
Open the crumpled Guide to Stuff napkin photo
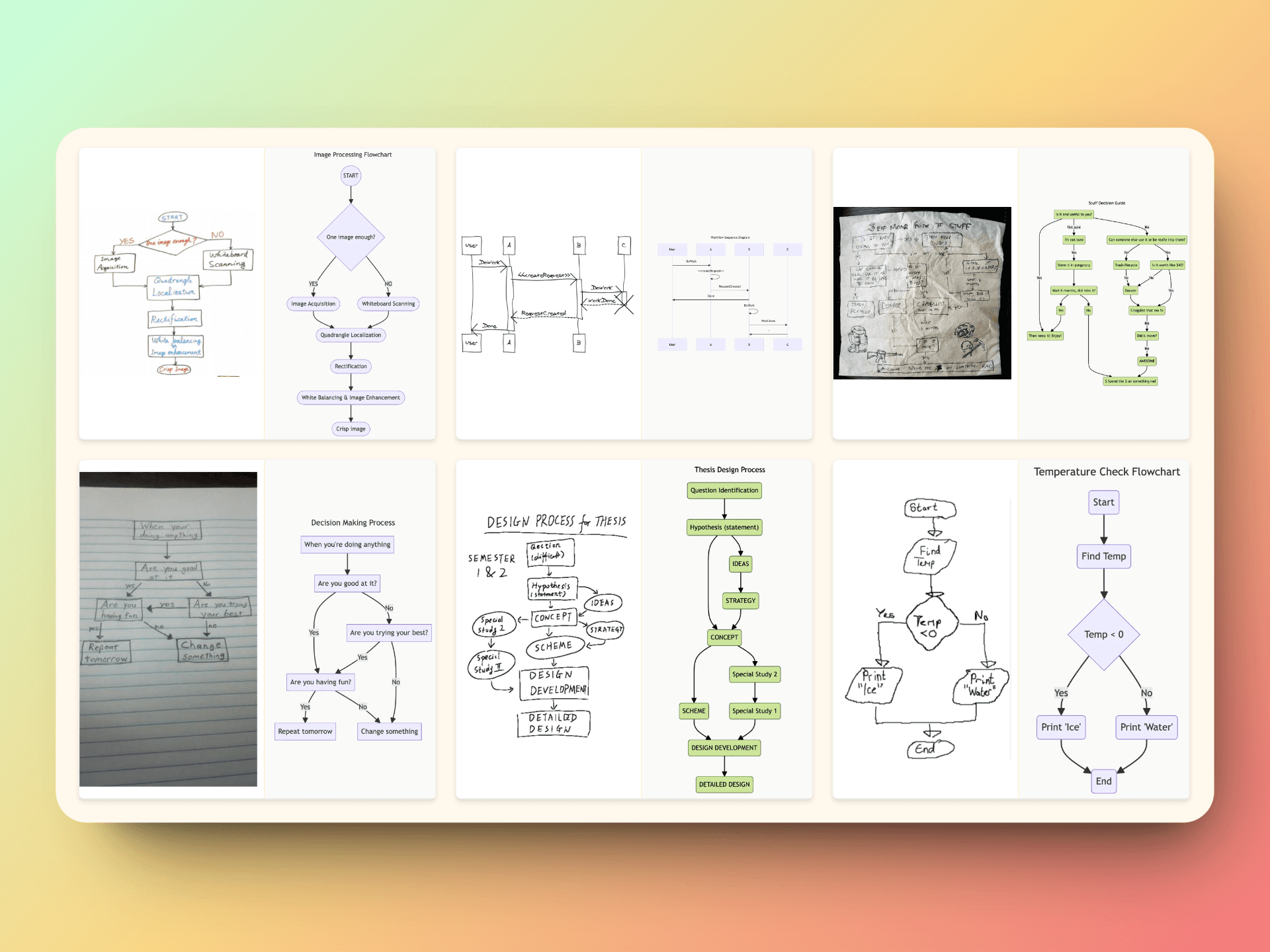pos(922,293)
